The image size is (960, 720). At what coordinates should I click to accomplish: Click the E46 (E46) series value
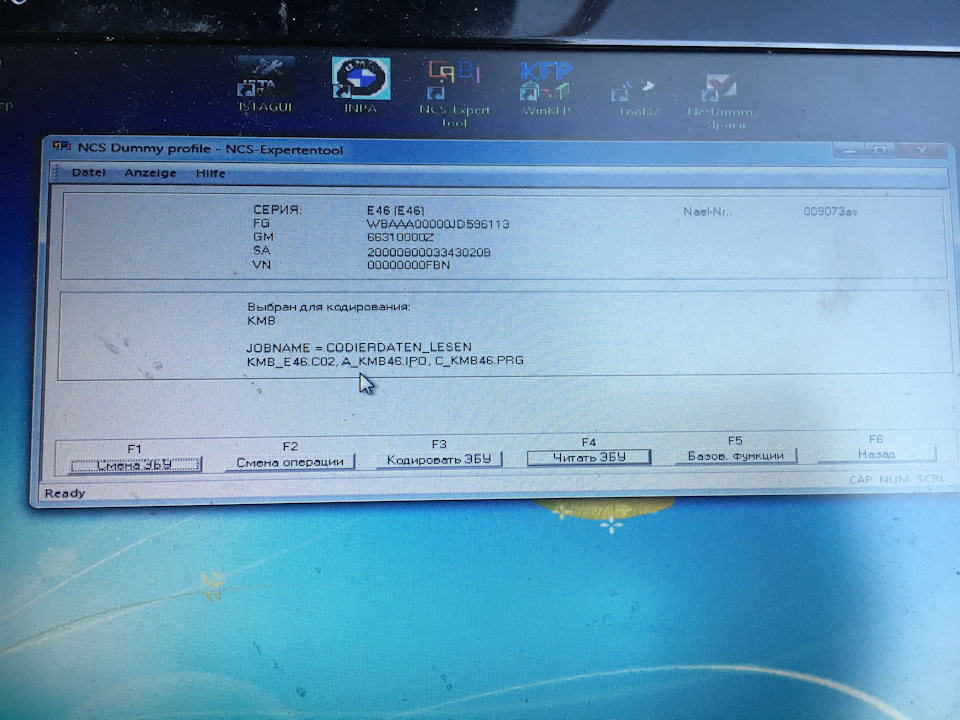[x=396, y=210]
